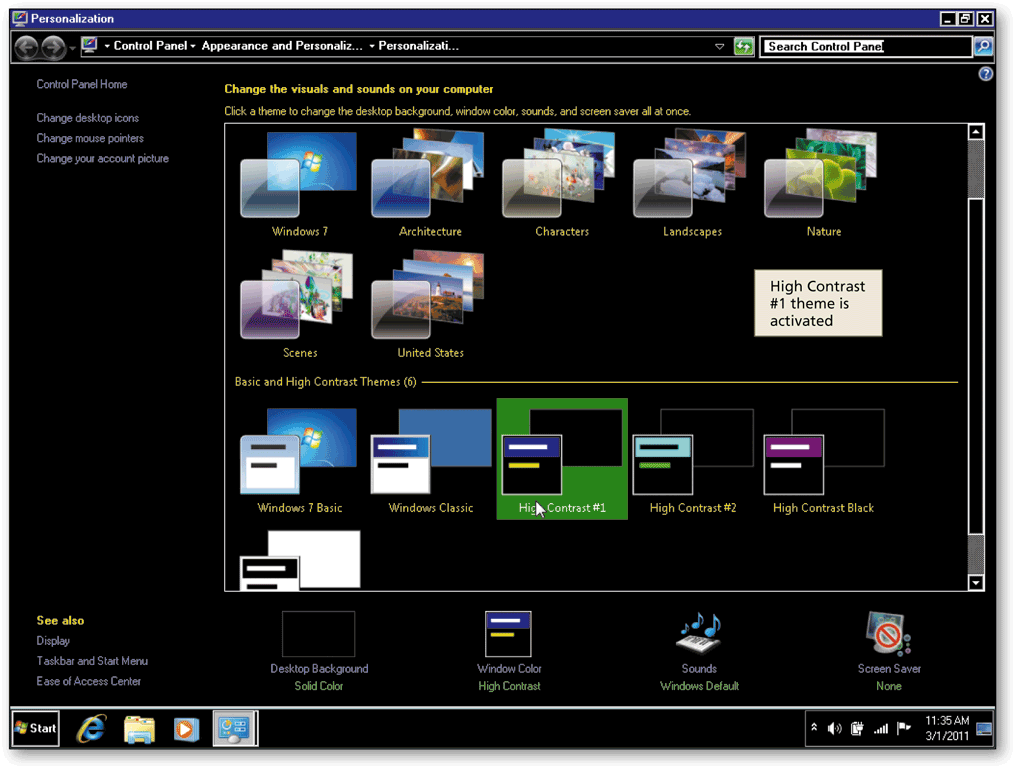Open the volume speaker tray icon
Viewport: 1015px width, 768px height.
coord(834,728)
